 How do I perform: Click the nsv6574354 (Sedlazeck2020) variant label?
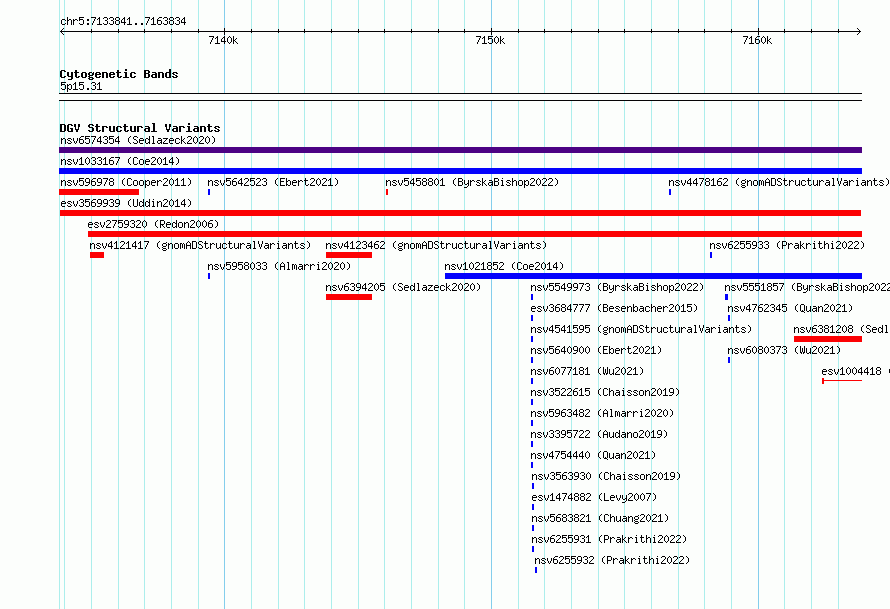click(138, 140)
